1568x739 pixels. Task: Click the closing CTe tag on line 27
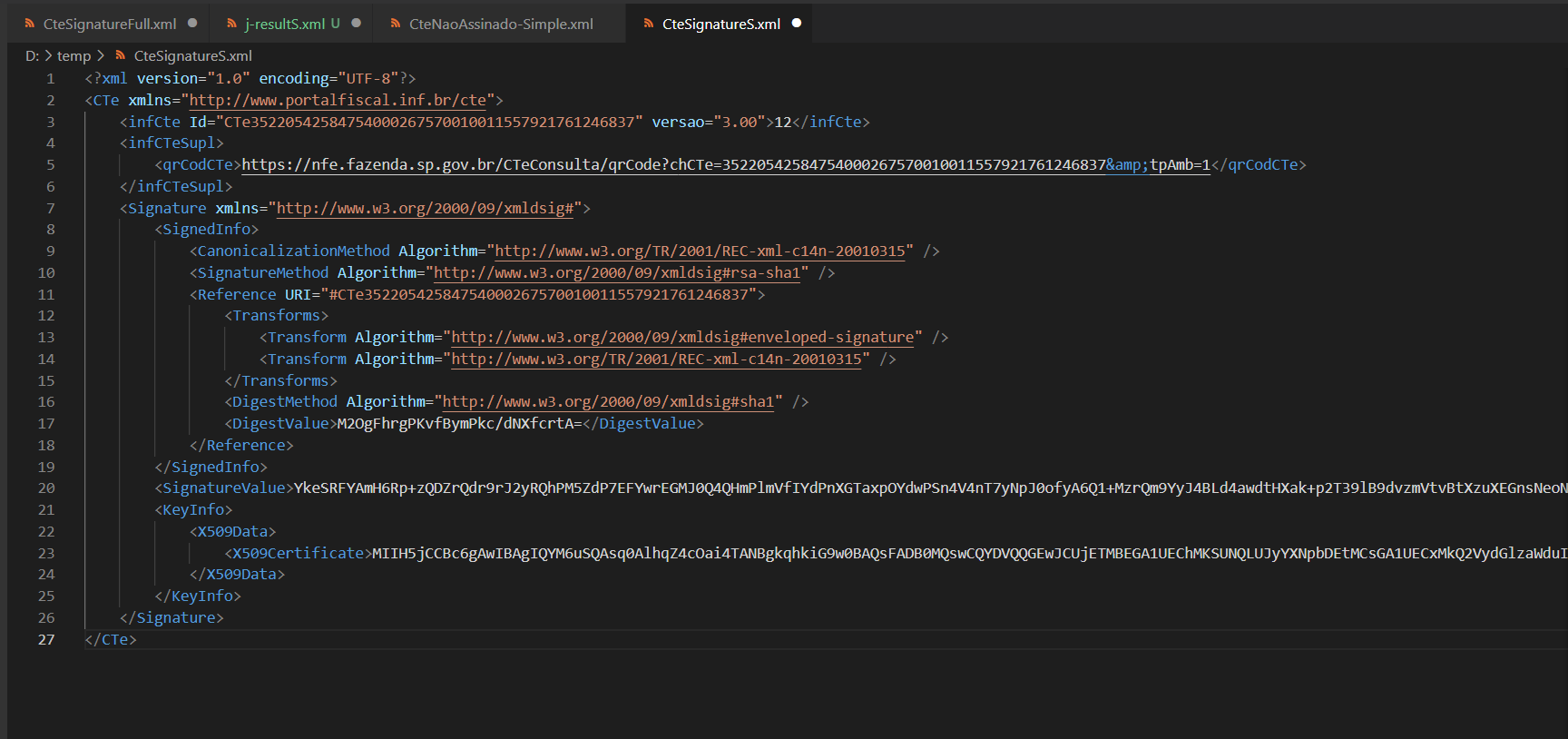click(111, 640)
